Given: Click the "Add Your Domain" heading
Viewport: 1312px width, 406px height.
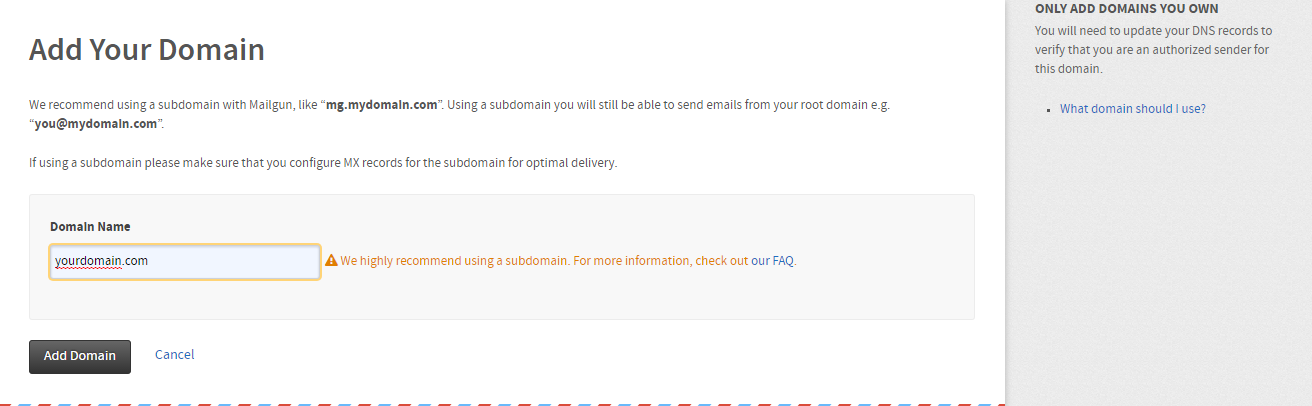Looking at the screenshot, I should [x=147, y=50].
